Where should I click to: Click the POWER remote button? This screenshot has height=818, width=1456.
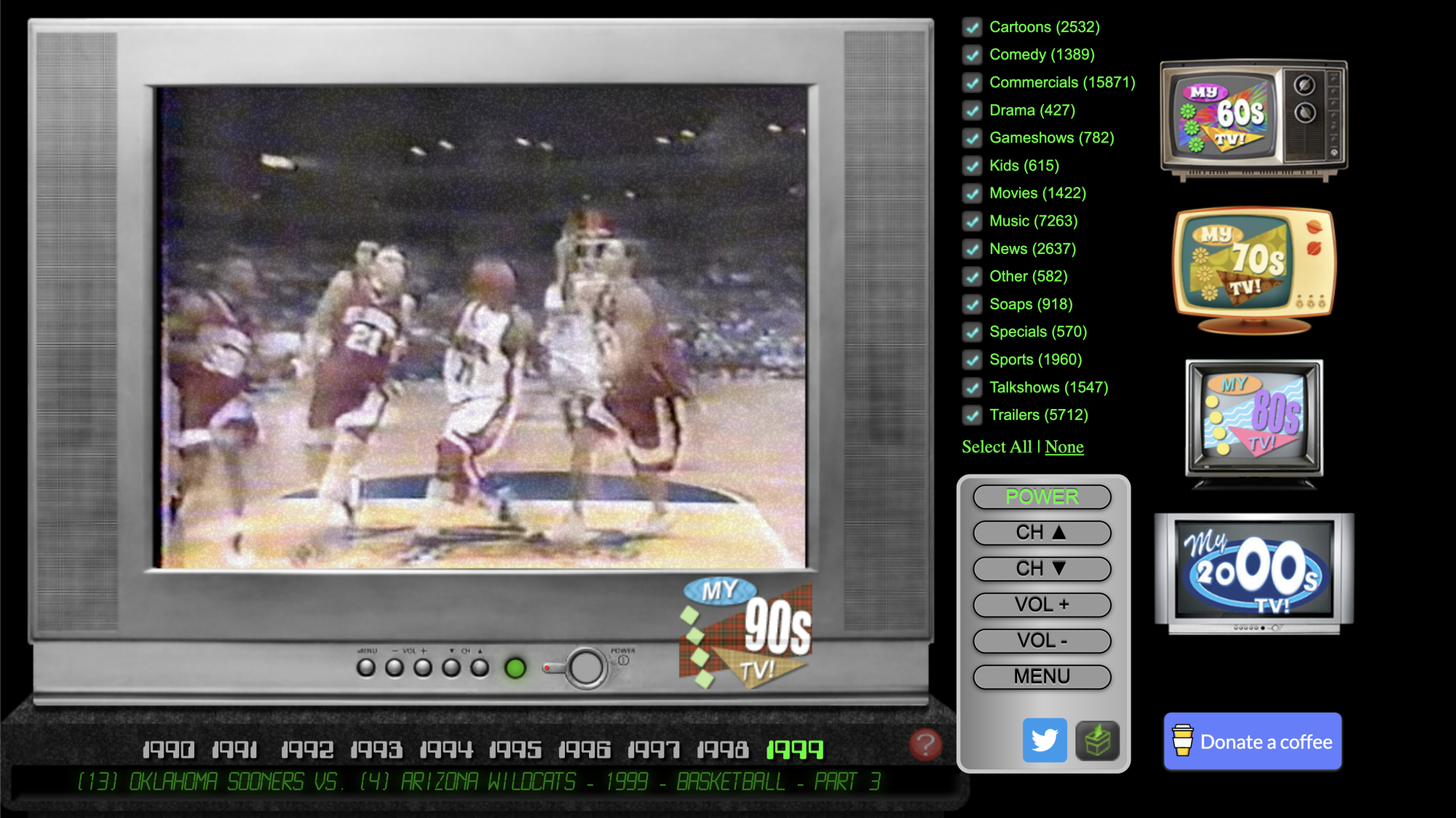pos(1042,497)
